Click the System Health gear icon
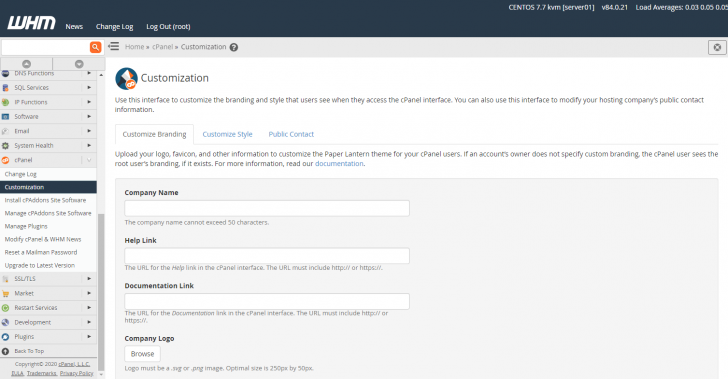 click(x=6, y=145)
